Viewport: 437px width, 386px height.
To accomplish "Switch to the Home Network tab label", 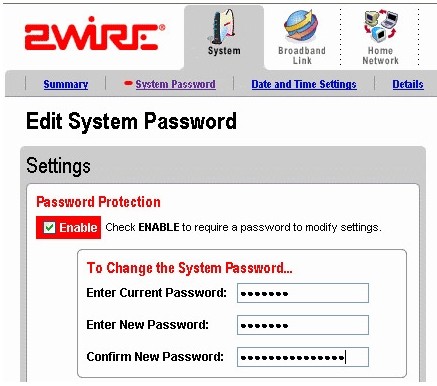I will [x=380, y=56].
